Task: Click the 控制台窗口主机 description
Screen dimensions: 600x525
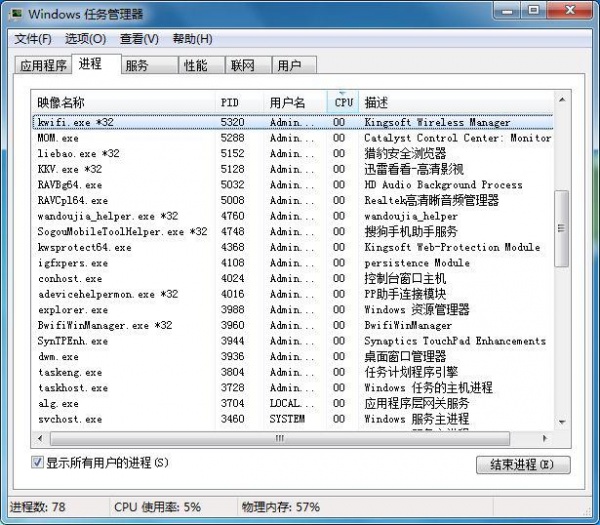Action: (405, 279)
